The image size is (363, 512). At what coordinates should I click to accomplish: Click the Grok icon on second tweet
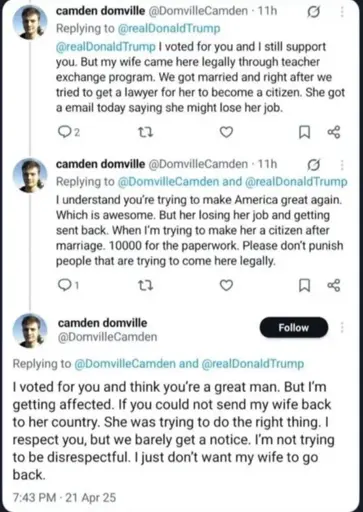(313, 165)
